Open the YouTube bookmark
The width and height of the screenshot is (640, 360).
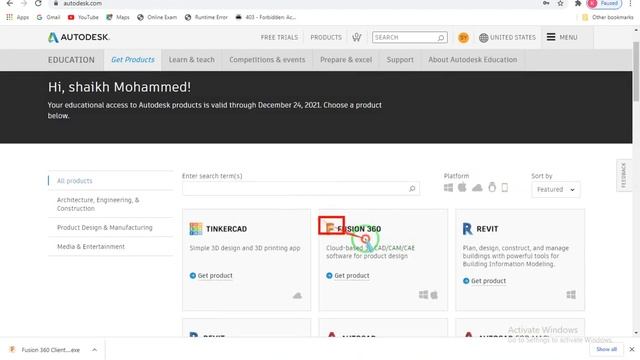coord(83,17)
